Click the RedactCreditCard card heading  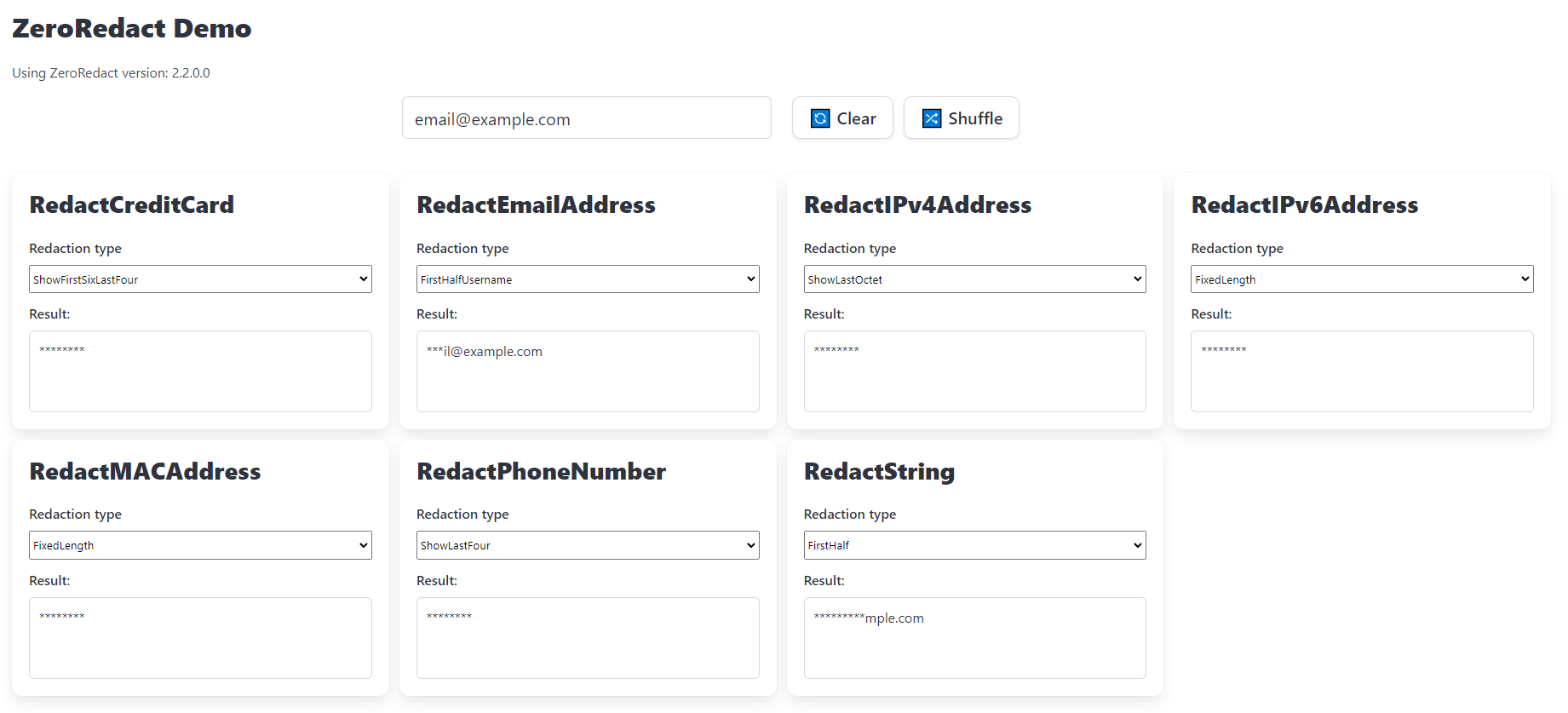coord(132,204)
